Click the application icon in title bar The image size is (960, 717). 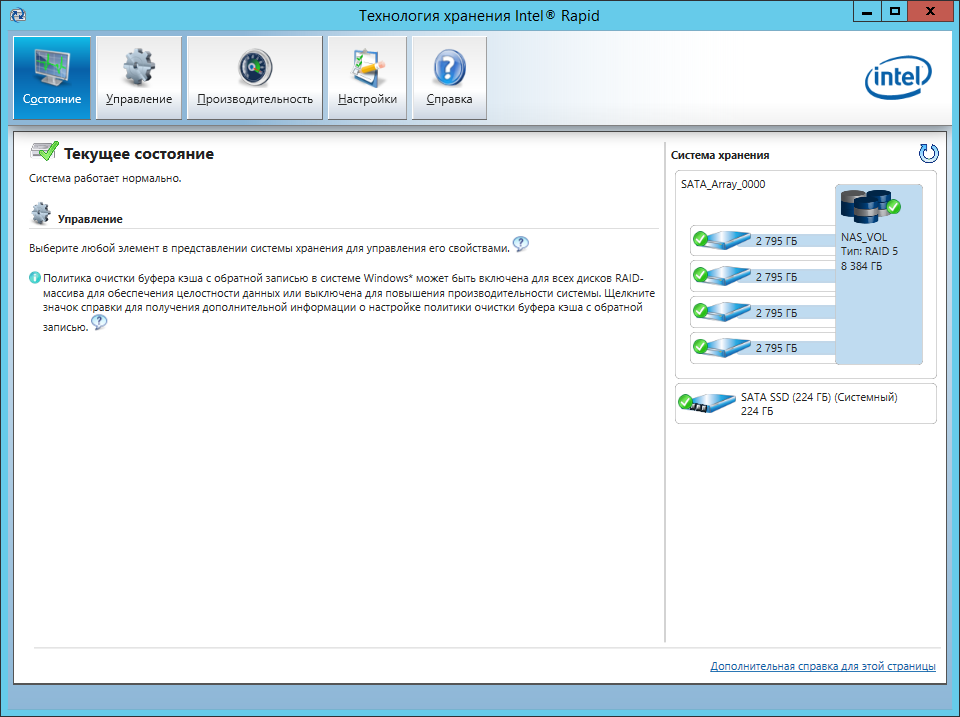(x=18, y=15)
